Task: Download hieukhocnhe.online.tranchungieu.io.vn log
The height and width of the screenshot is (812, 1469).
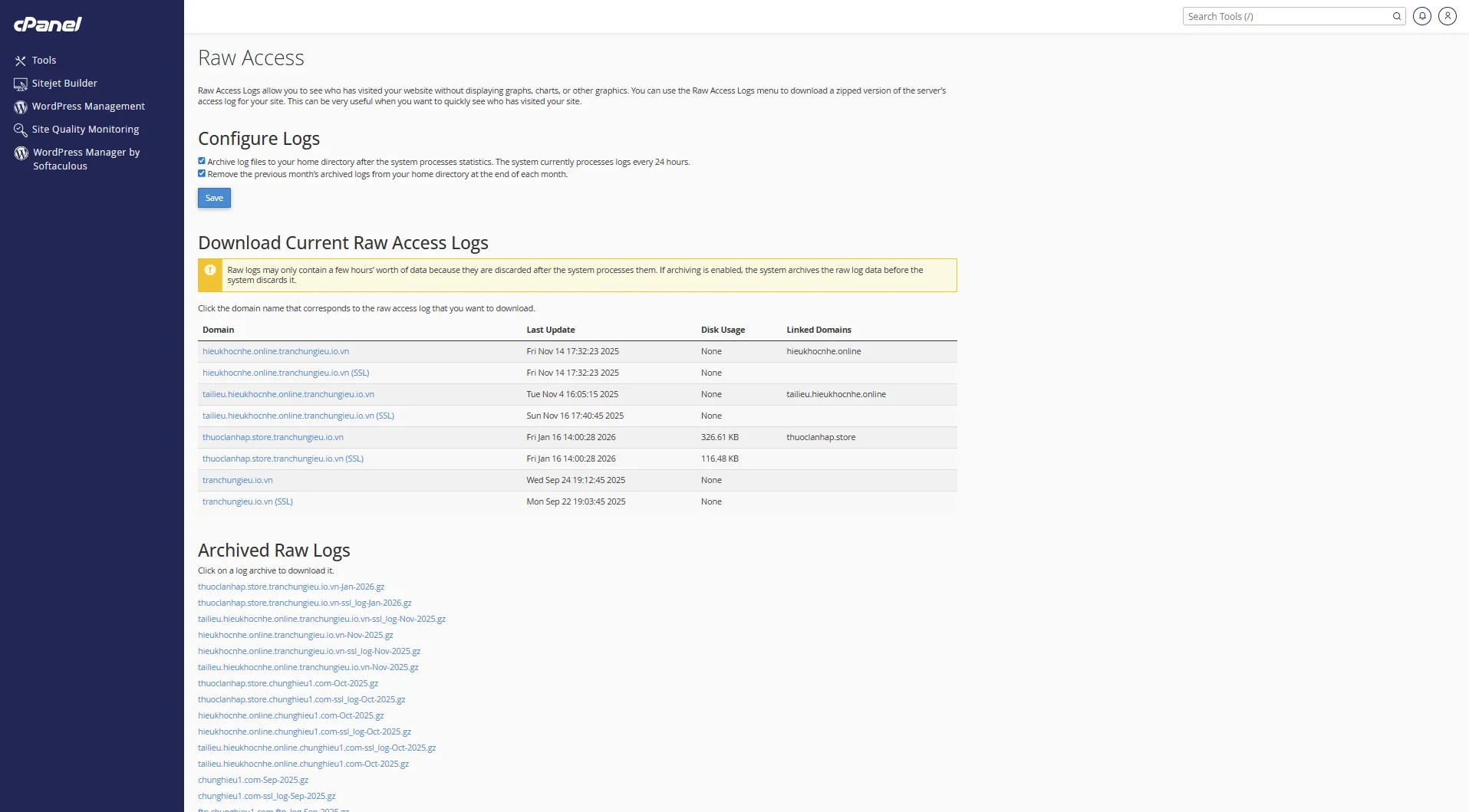Action: (x=275, y=351)
